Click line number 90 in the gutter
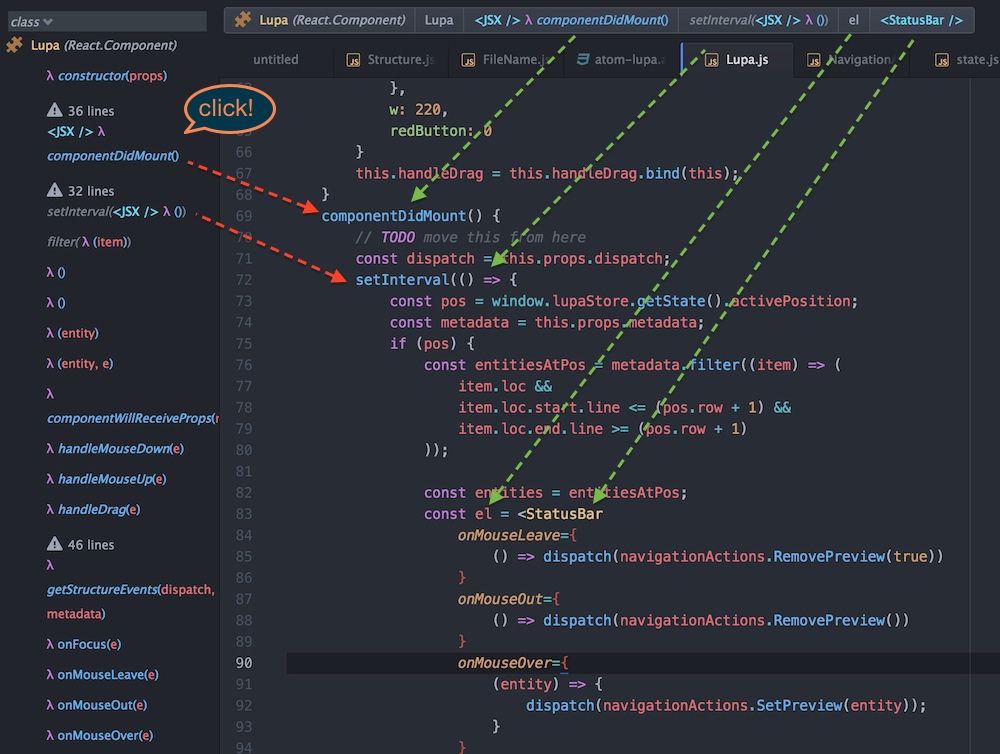The height and width of the screenshot is (754, 1000). pyautogui.click(x=243, y=663)
